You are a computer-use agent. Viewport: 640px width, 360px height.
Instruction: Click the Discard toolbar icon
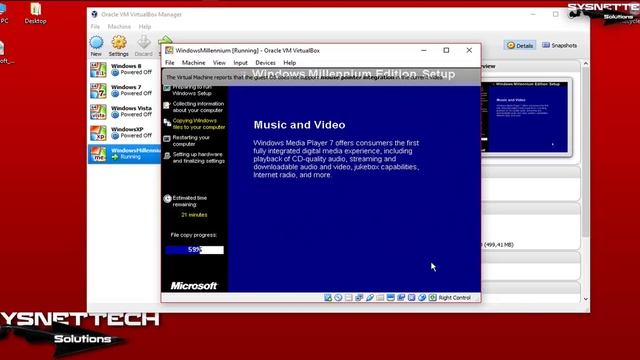click(x=143, y=42)
